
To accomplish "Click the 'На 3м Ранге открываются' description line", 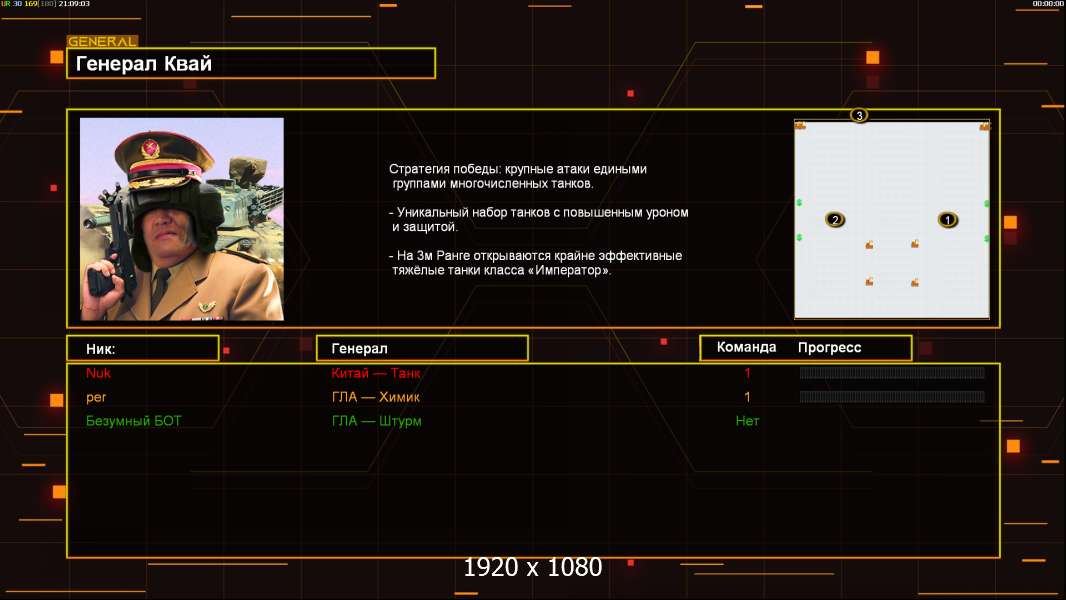I will point(536,263).
